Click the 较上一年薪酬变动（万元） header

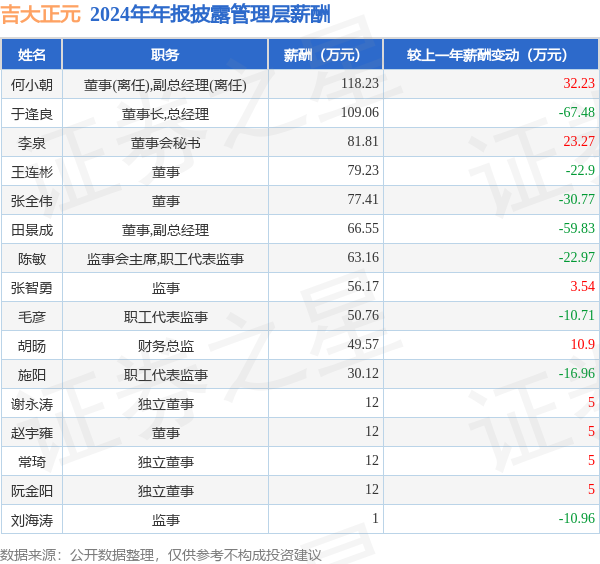[491, 55]
